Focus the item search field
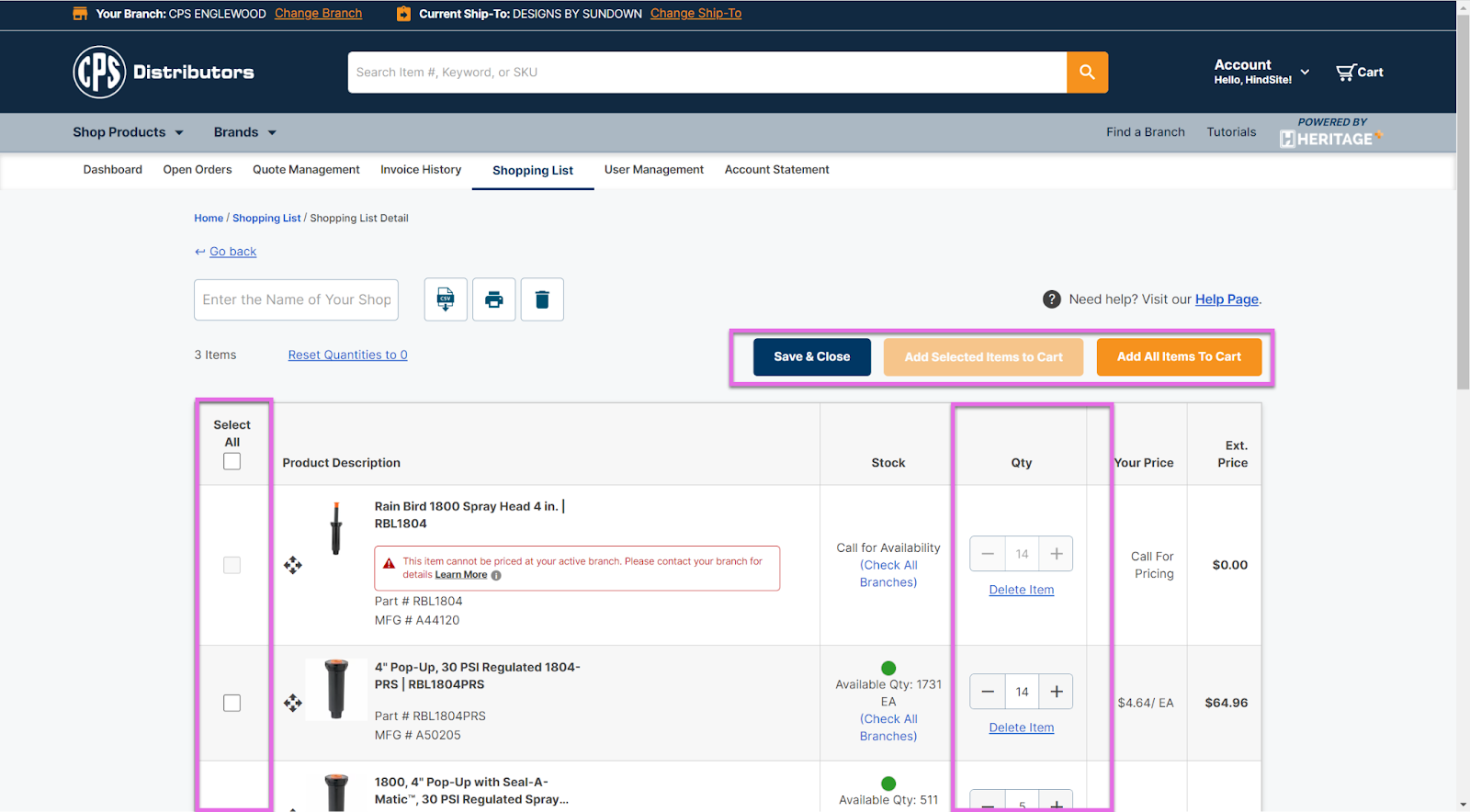This screenshot has height=812, width=1470. tap(707, 72)
